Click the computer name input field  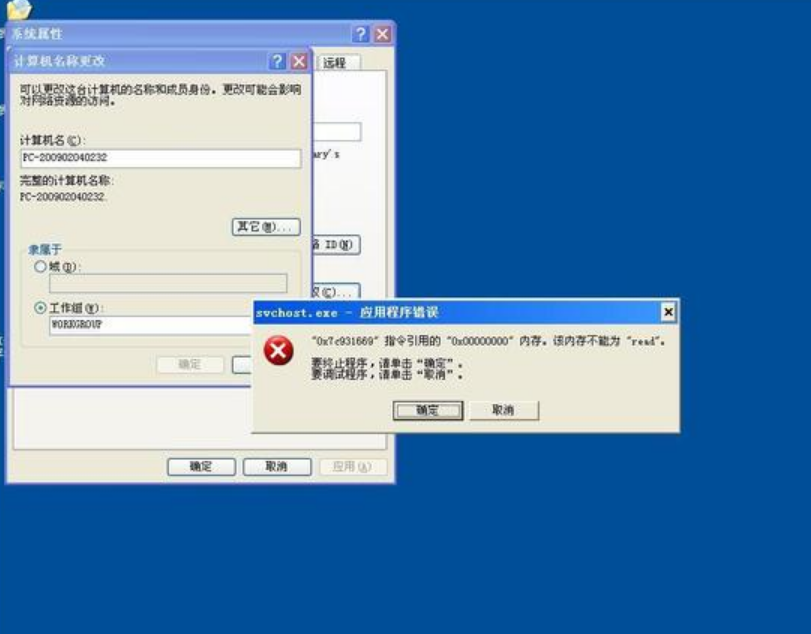point(161,158)
